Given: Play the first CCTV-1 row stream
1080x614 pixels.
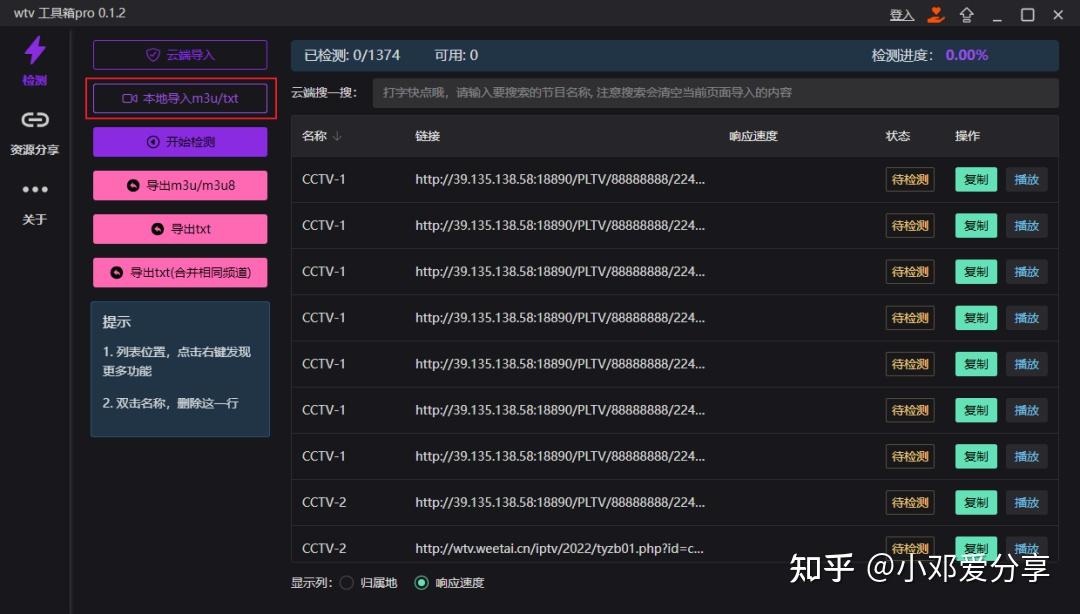Looking at the screenshot, I should pos(1026,179).
